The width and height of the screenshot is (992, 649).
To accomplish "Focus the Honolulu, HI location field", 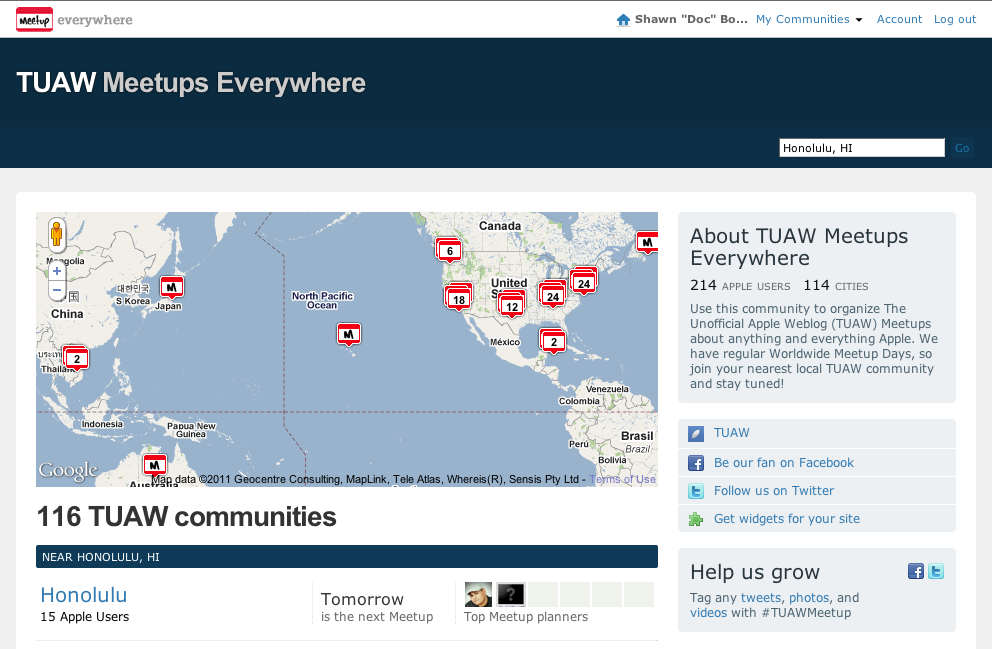I will 861,148.
